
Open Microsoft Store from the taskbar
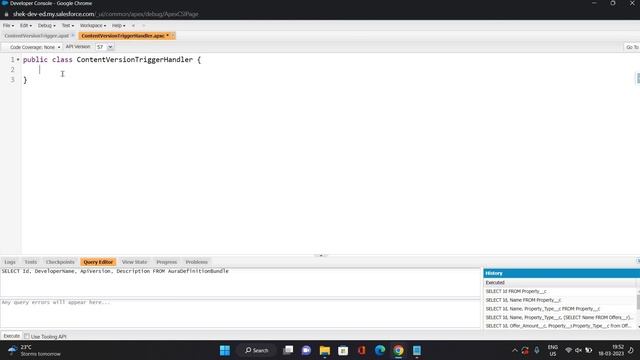point(343,350)
